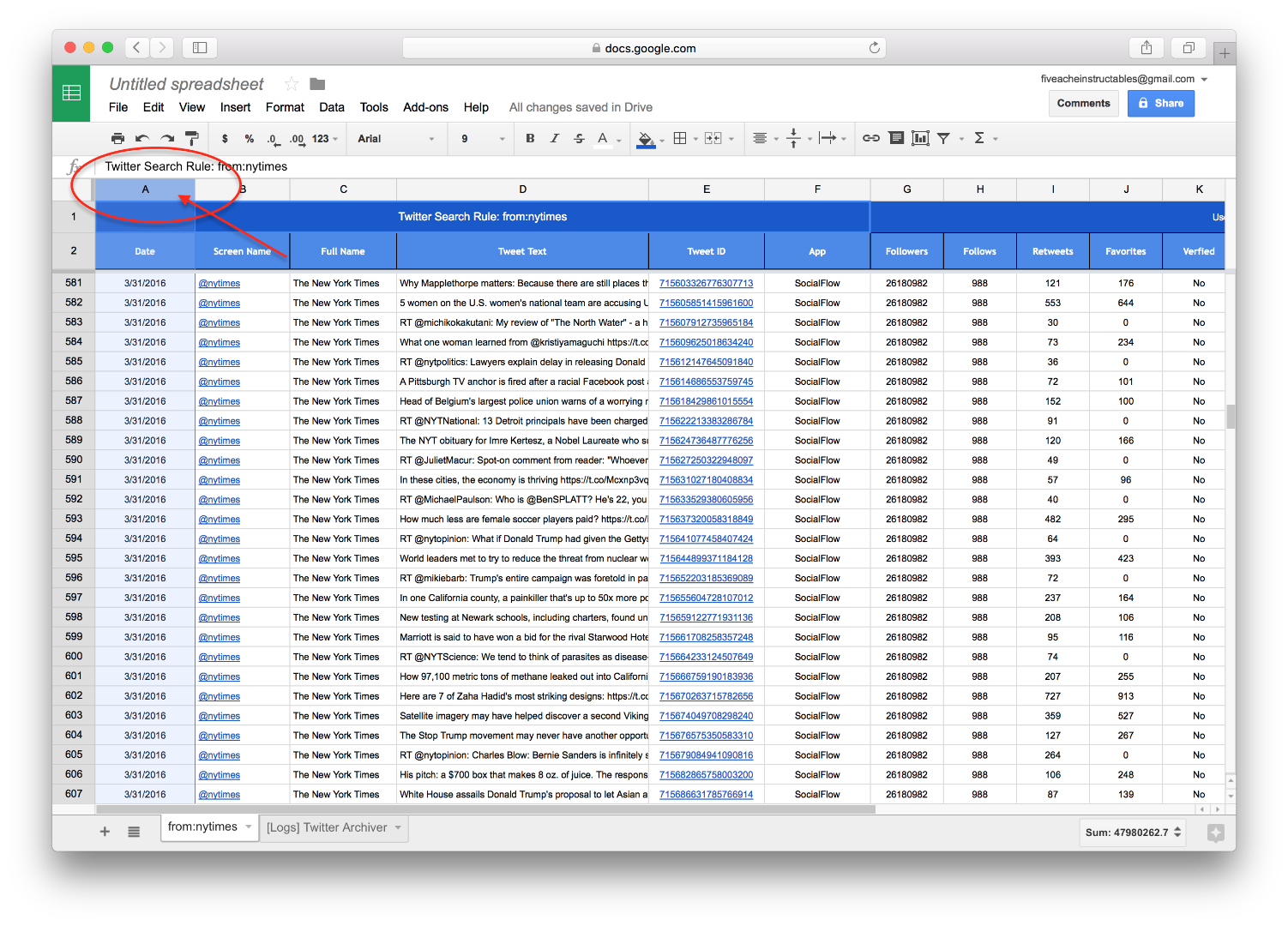
Task: Switch to the Logs Twitter Archiver sheet tab
Action: pos(328,827)
